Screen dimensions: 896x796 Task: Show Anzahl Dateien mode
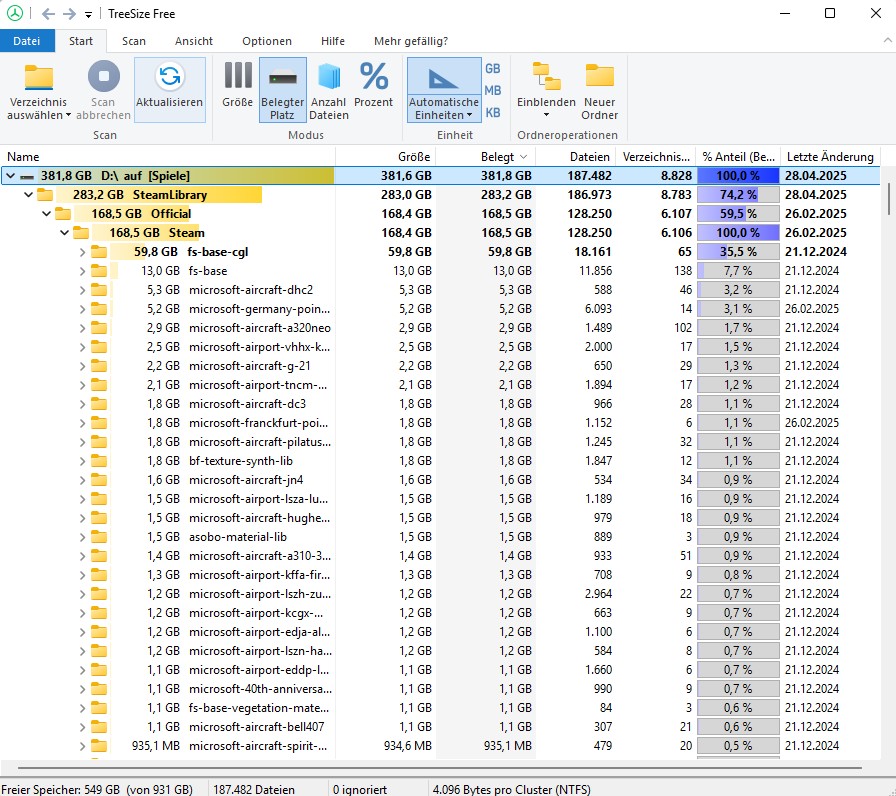(x=329, y=90)
